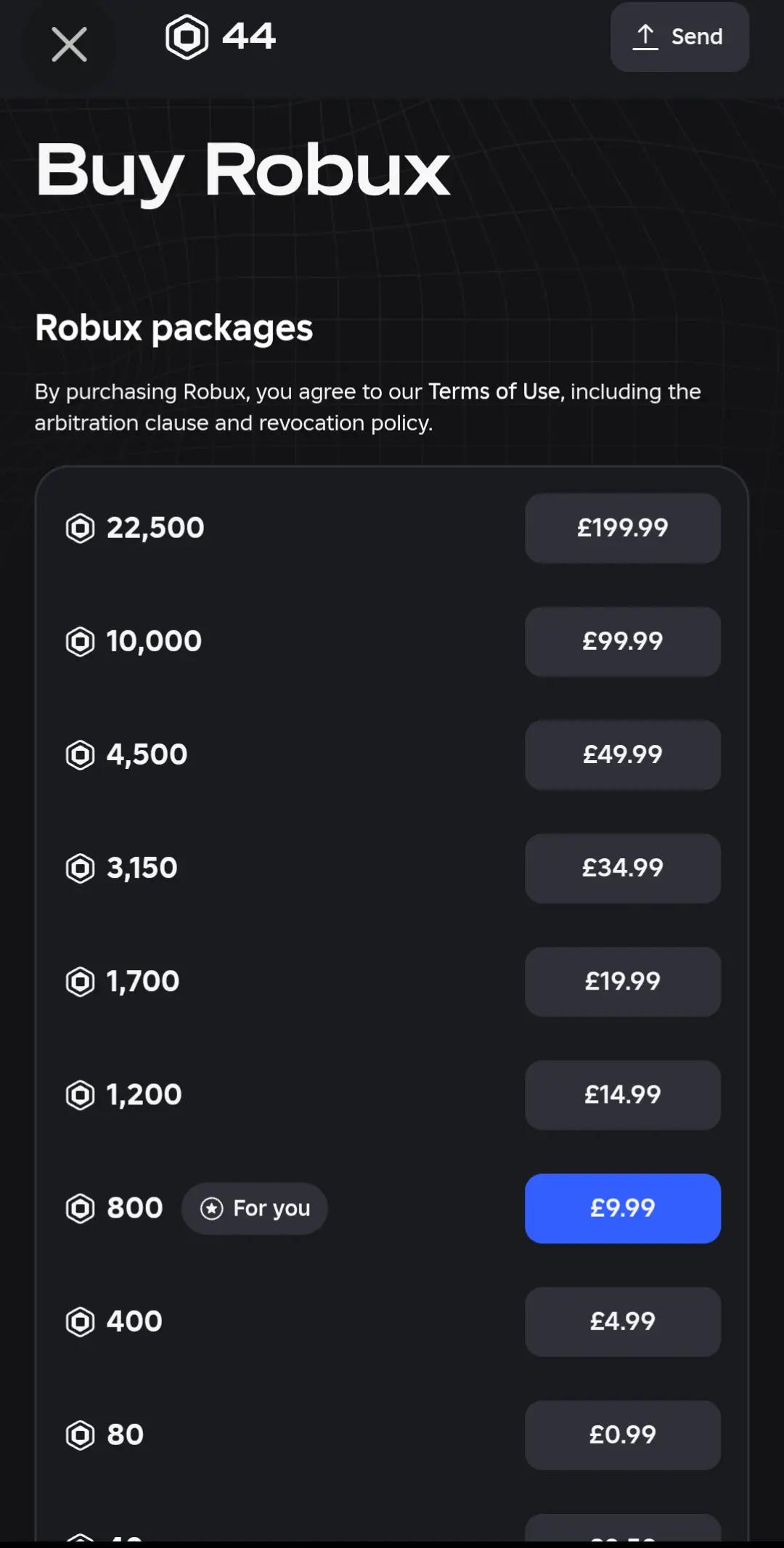Purchase 3,150 Robux for £34.99
Screen dimensions: 784x1548
[x=623, y=868]
